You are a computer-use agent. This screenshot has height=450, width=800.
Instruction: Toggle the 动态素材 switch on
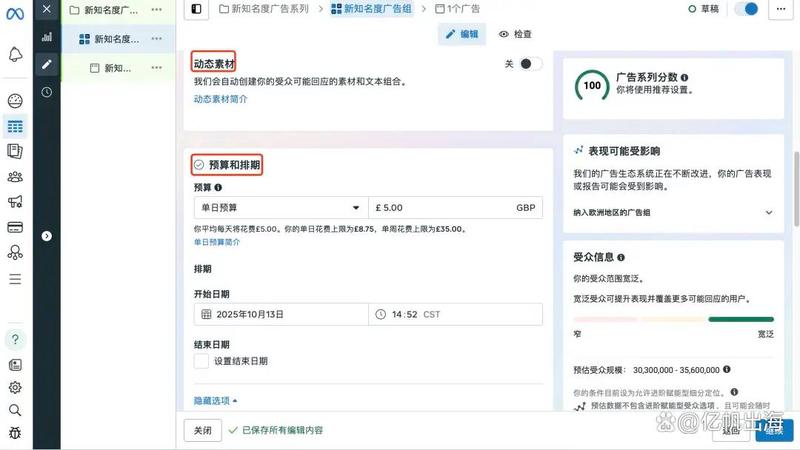(x=529, y=63)
